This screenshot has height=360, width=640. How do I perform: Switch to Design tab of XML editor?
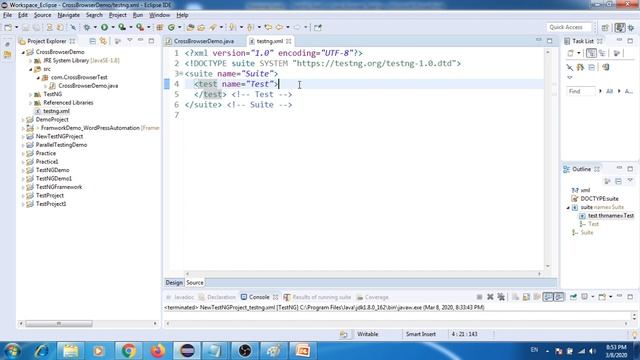point(174,282)
